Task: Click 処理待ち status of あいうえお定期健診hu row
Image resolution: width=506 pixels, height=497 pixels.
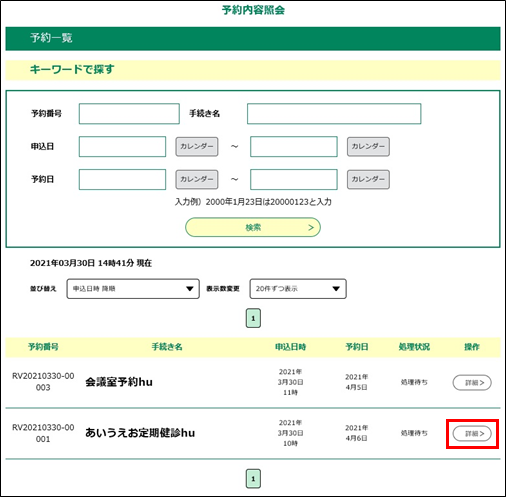Action: 414,433
